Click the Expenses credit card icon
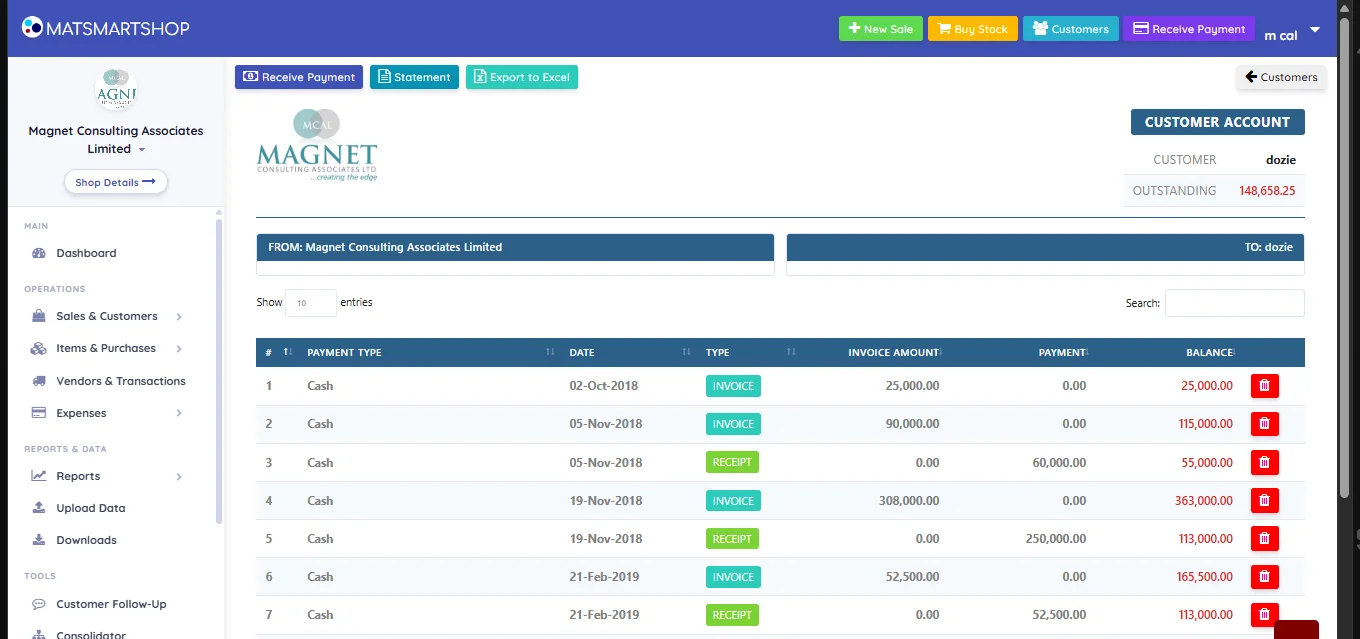 coord(39,413)
